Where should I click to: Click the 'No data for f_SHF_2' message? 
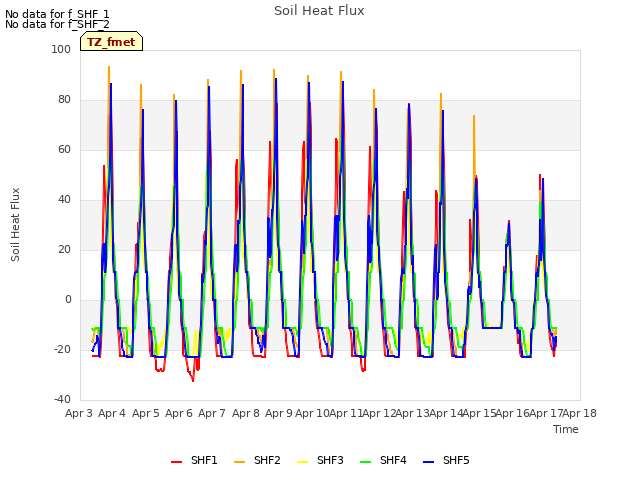point(57,24)
